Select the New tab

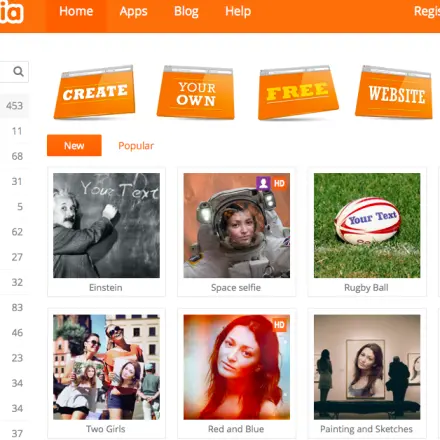pyautogui.click(x=74, y=145)
